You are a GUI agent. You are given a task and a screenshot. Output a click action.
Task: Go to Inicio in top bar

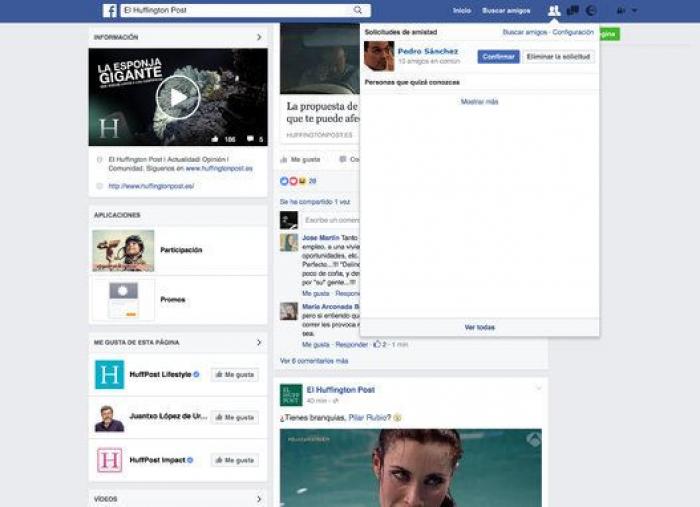462,11
